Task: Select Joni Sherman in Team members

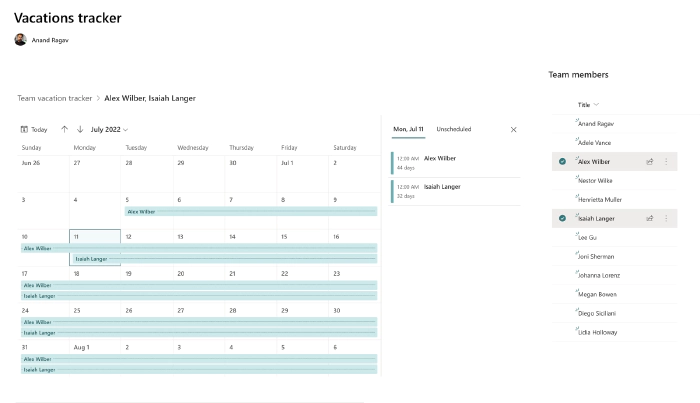Action: click(596, 257)
